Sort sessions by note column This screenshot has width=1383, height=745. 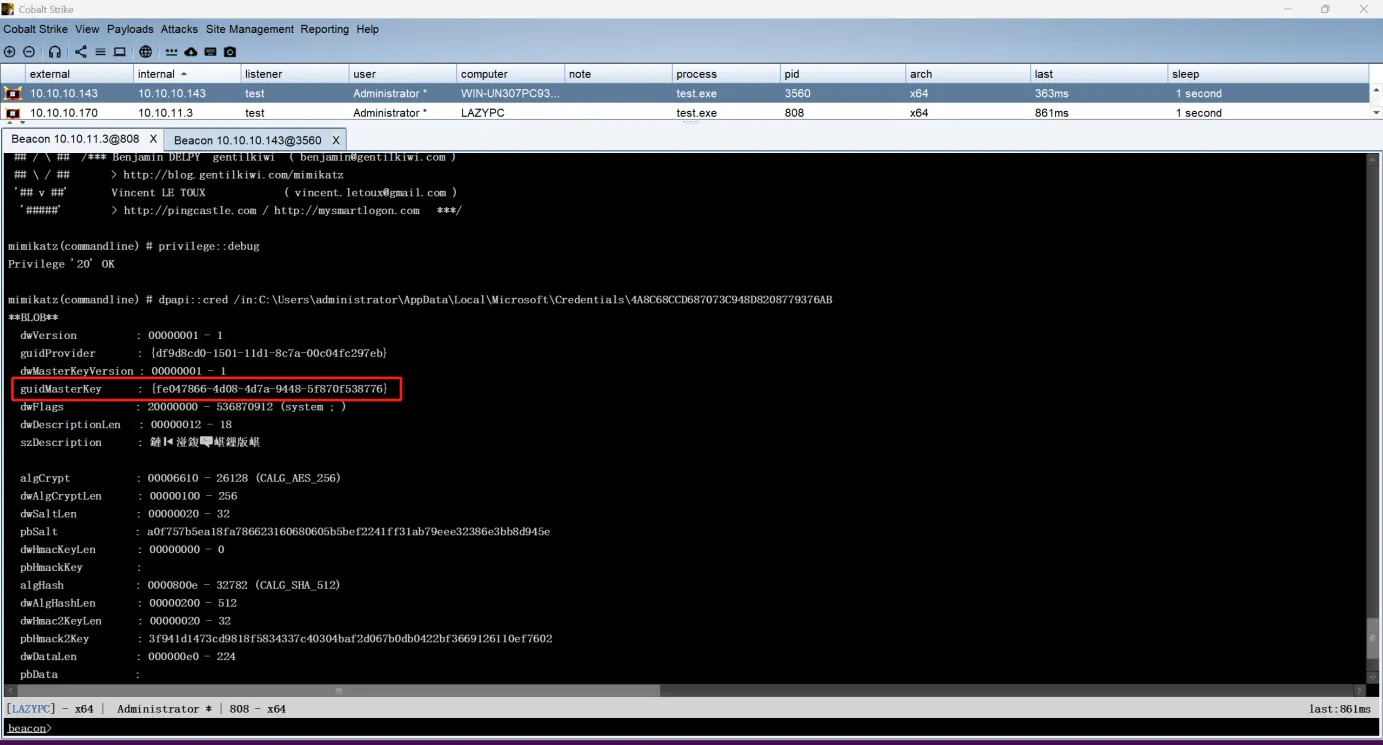[x=619, y=74]
